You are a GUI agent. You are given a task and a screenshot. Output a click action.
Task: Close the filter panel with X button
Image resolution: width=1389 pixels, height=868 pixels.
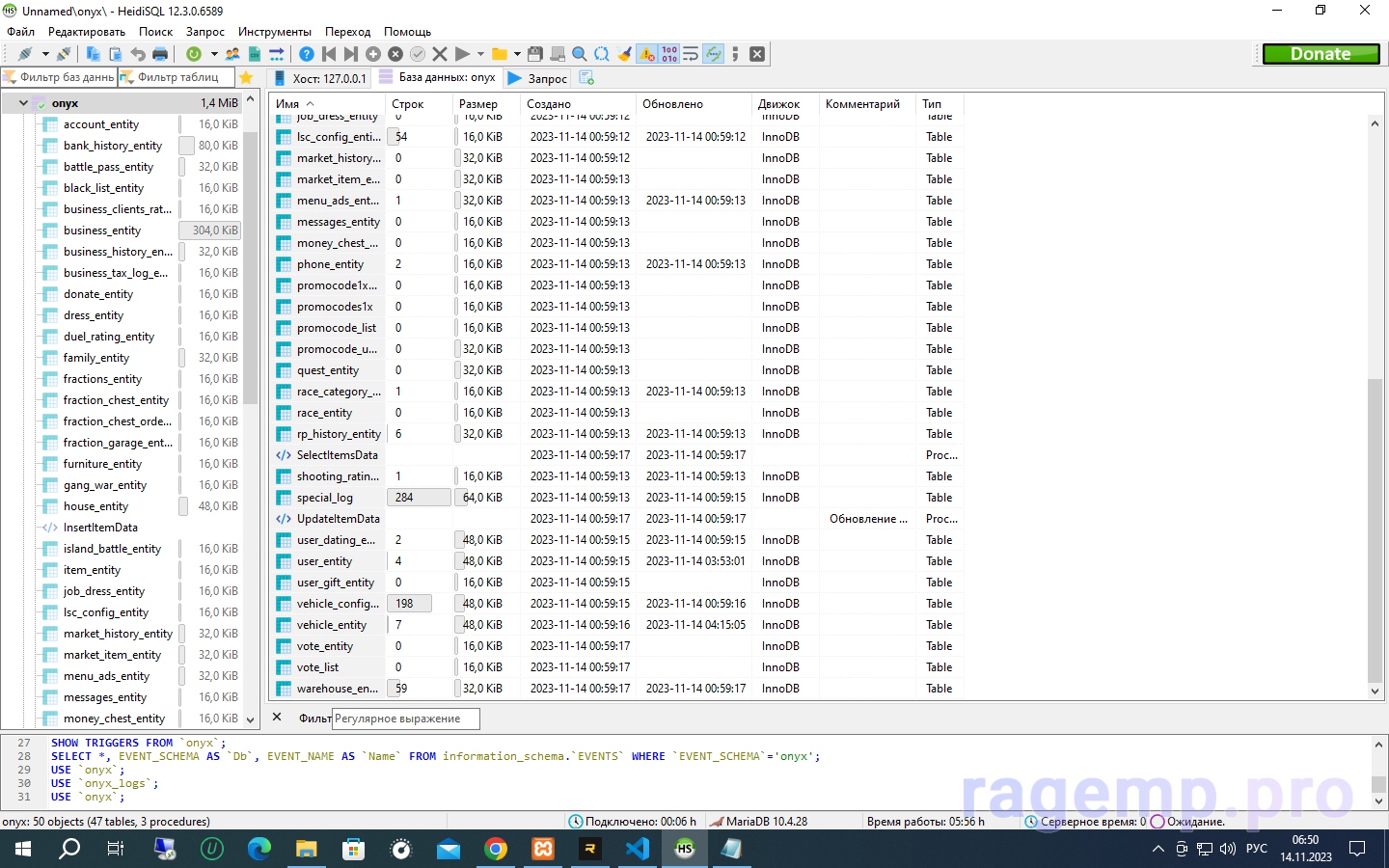(277, 718)
